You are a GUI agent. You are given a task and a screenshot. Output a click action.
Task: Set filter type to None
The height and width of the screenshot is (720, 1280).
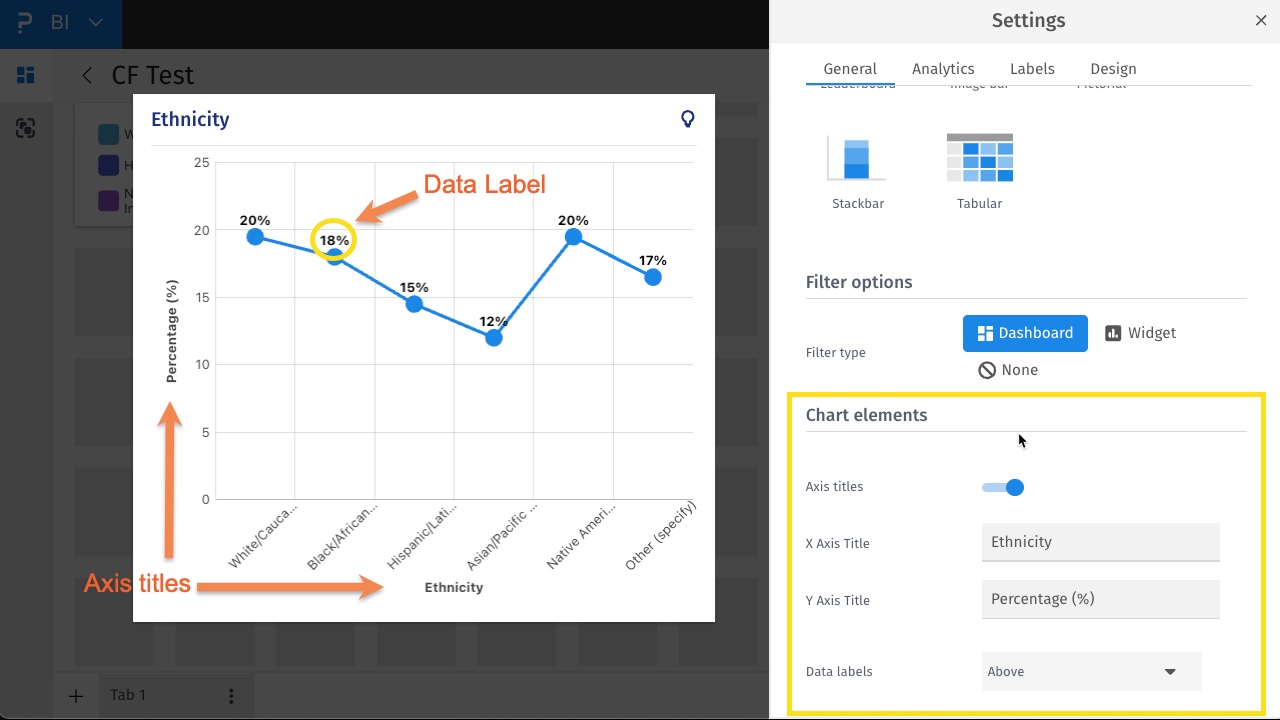click(x=1008, y=370)
